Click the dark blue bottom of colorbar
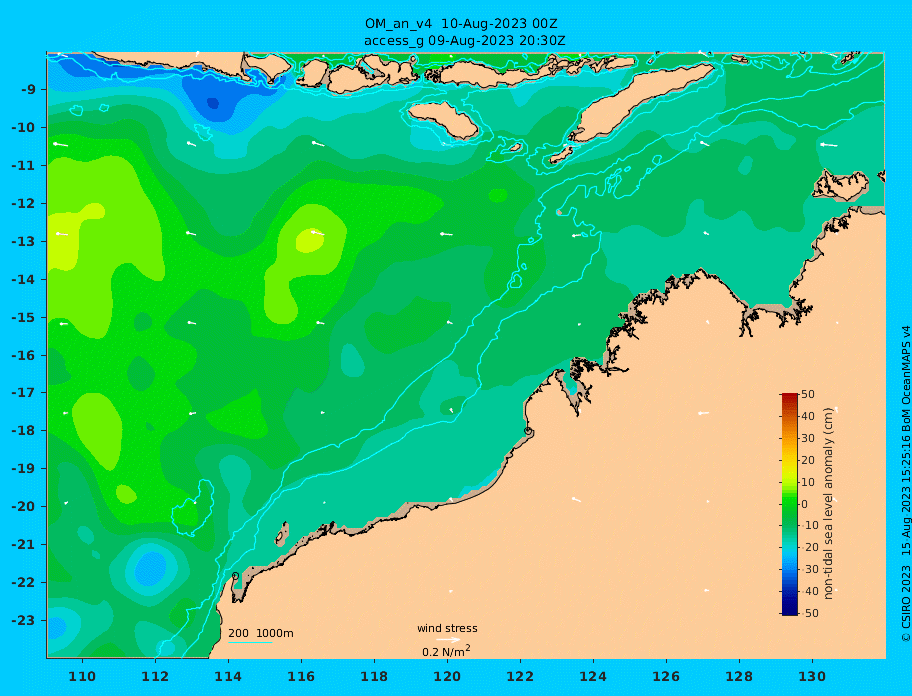The image size is (912, 696). pos(789,609)
